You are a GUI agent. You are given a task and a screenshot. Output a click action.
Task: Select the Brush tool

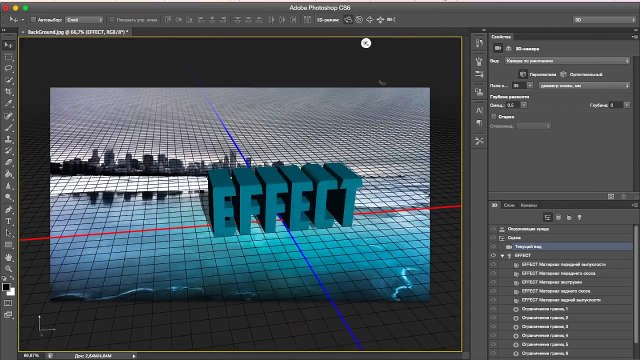(x=8, y=128)
